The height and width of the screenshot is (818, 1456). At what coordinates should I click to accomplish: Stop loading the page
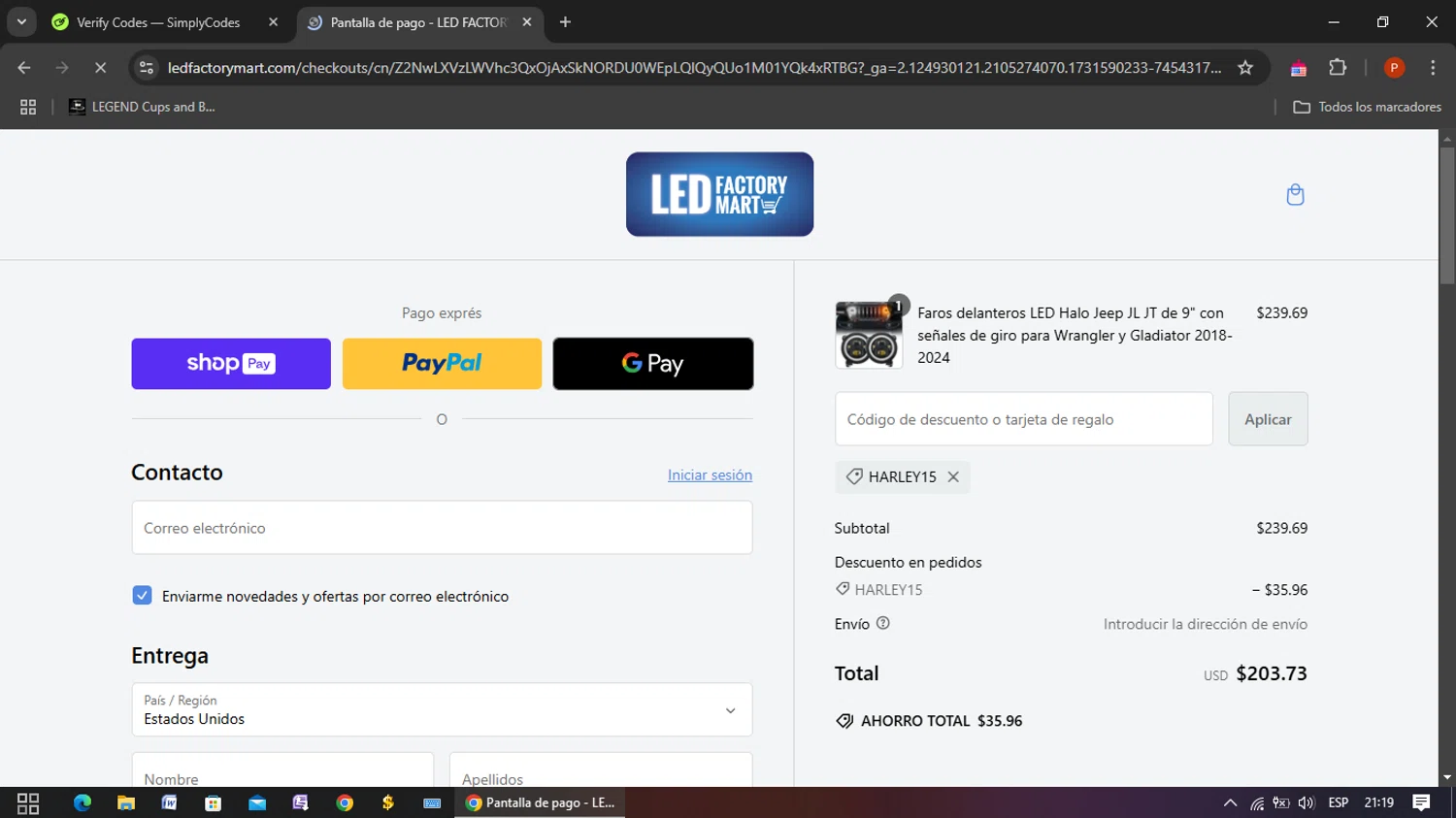[100, 67]
